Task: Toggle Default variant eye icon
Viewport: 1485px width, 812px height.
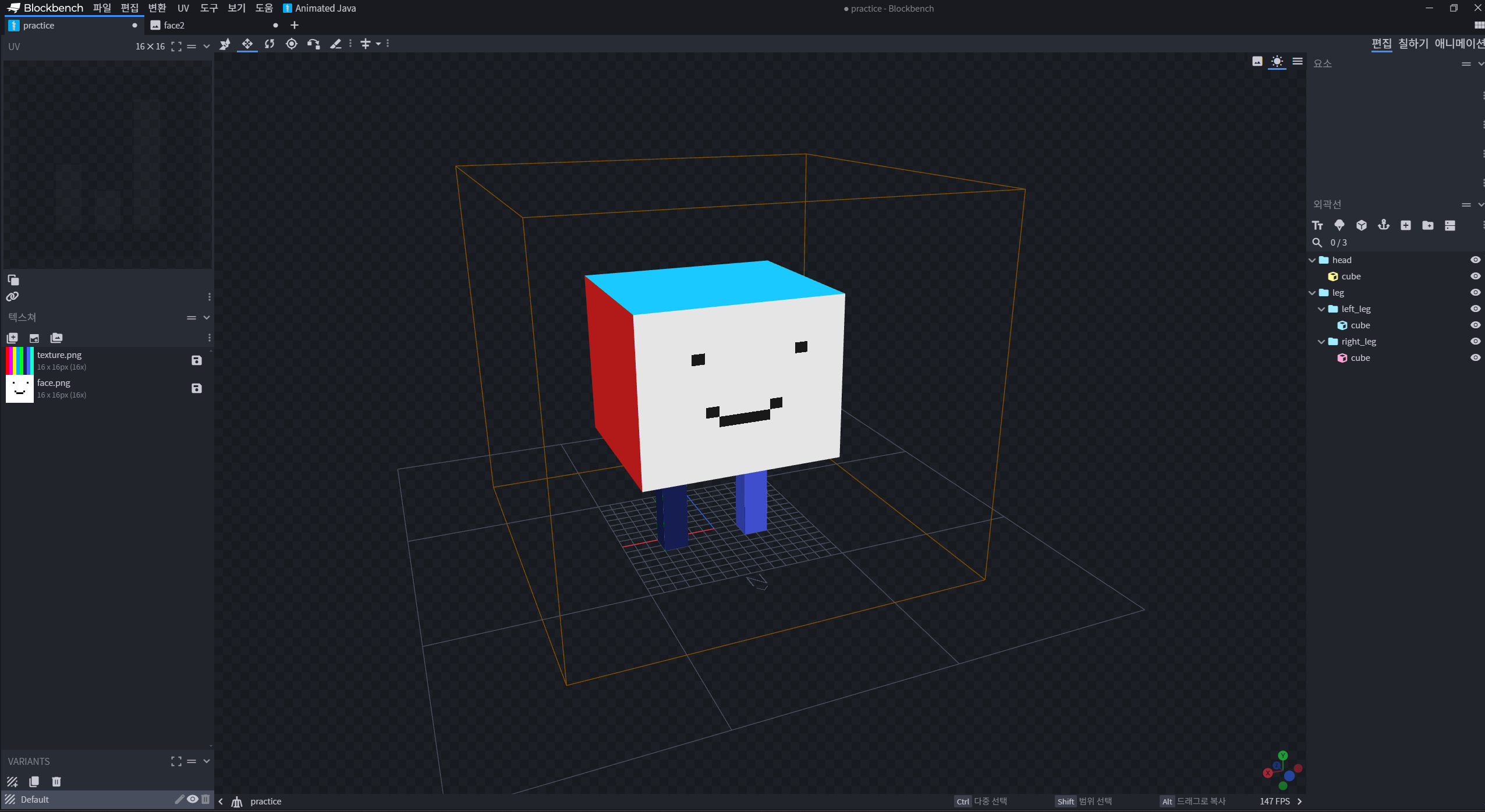Action: [193, 799]
